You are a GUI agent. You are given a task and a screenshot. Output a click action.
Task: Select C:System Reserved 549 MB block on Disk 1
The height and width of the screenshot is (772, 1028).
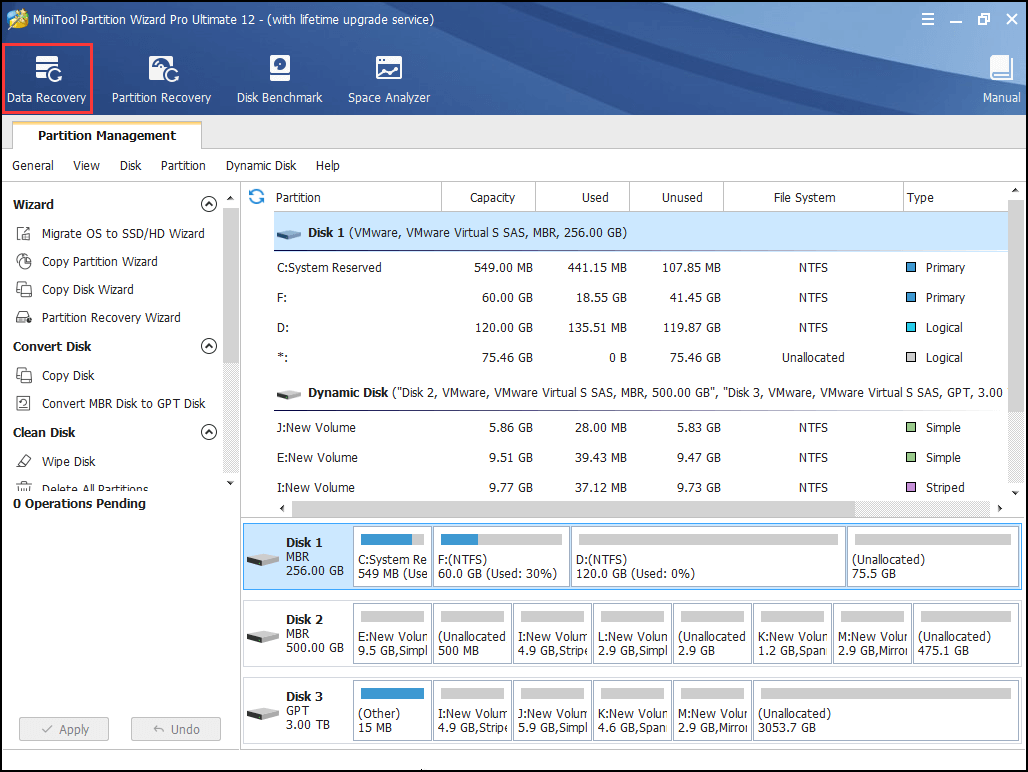point(392,556)
